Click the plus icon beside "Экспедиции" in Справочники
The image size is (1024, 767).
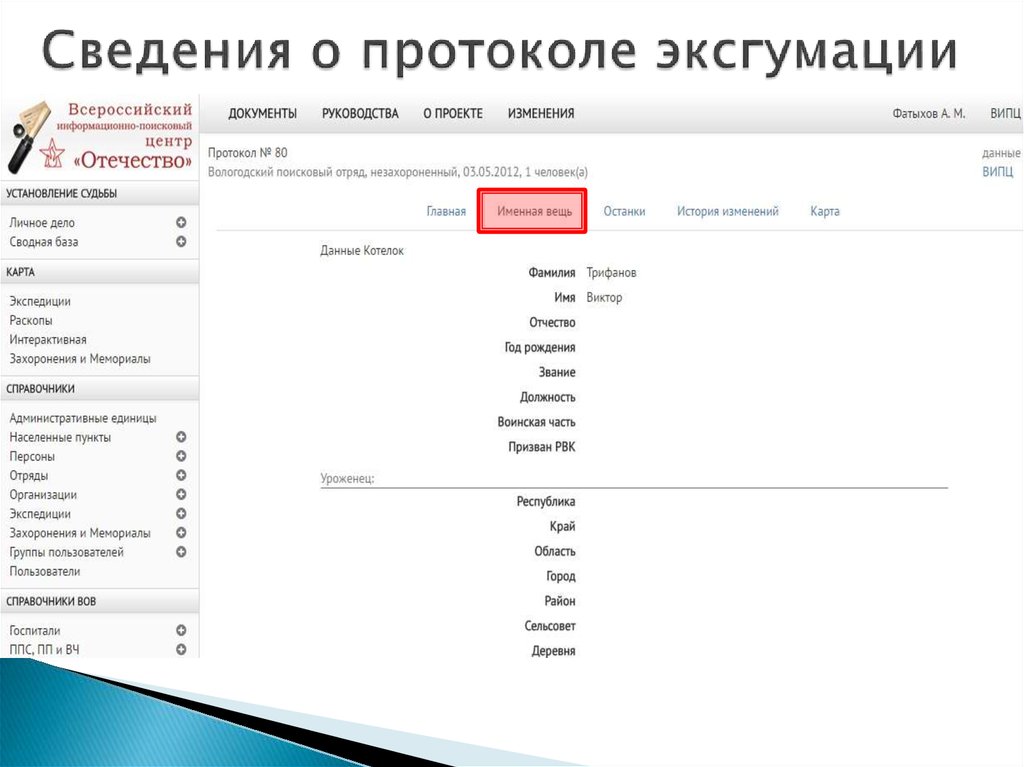coord(182,513)
